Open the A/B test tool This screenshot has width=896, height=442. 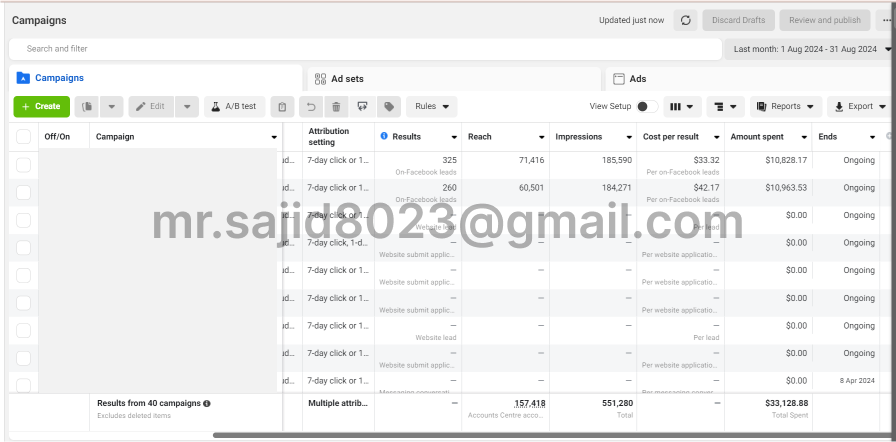[235, 106]
